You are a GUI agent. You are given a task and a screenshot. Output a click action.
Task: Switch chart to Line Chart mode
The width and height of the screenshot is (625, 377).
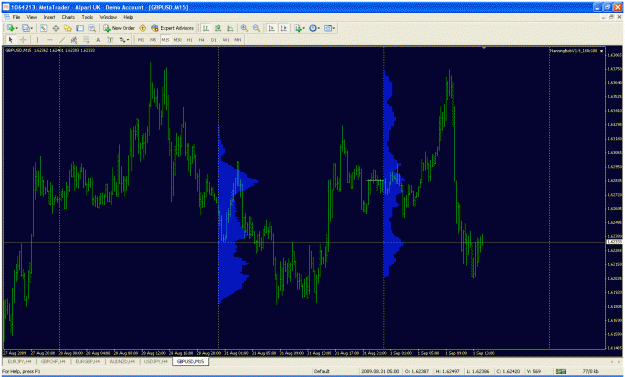pyautogui.click(x=230, y=28)
